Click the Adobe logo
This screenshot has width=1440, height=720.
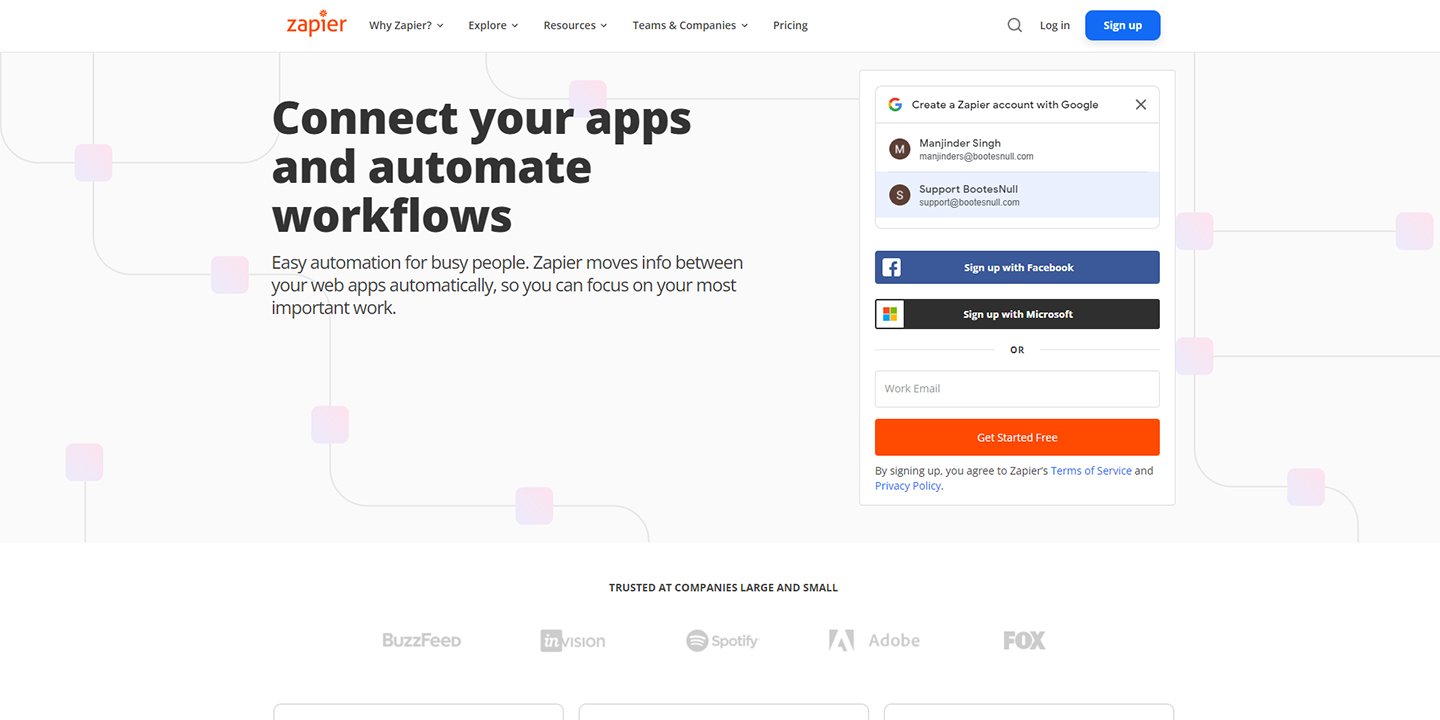[874, 641]
